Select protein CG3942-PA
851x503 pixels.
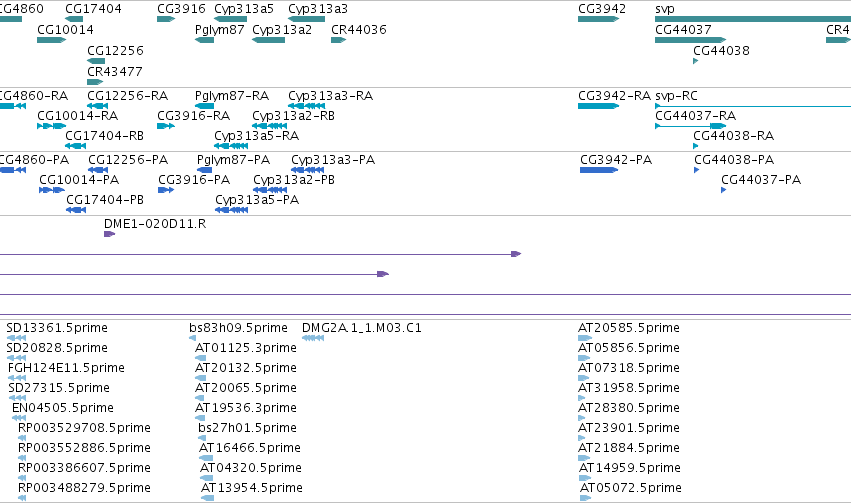point(599,170)
